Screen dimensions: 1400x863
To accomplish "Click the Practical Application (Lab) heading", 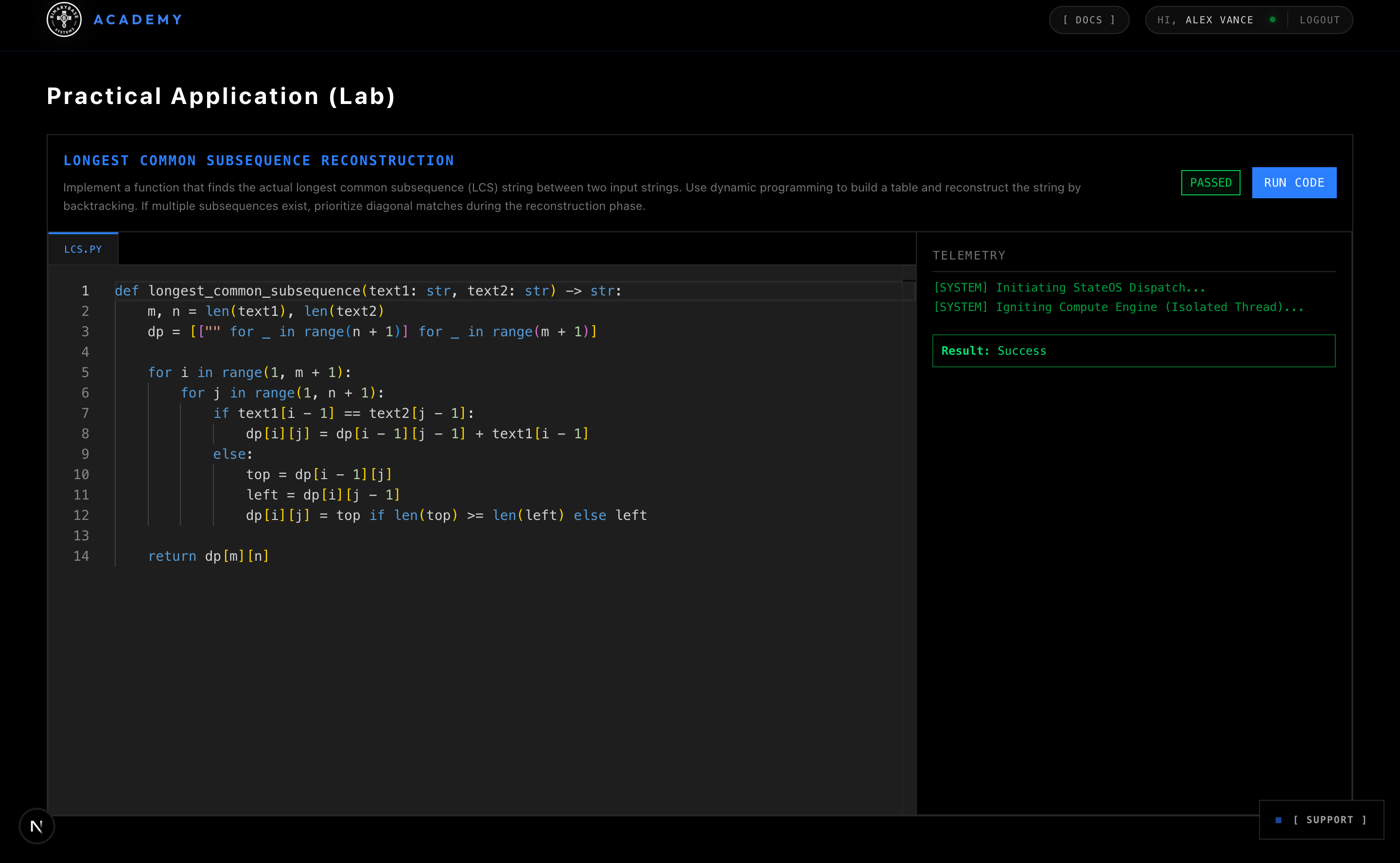I will coord(221,97).
